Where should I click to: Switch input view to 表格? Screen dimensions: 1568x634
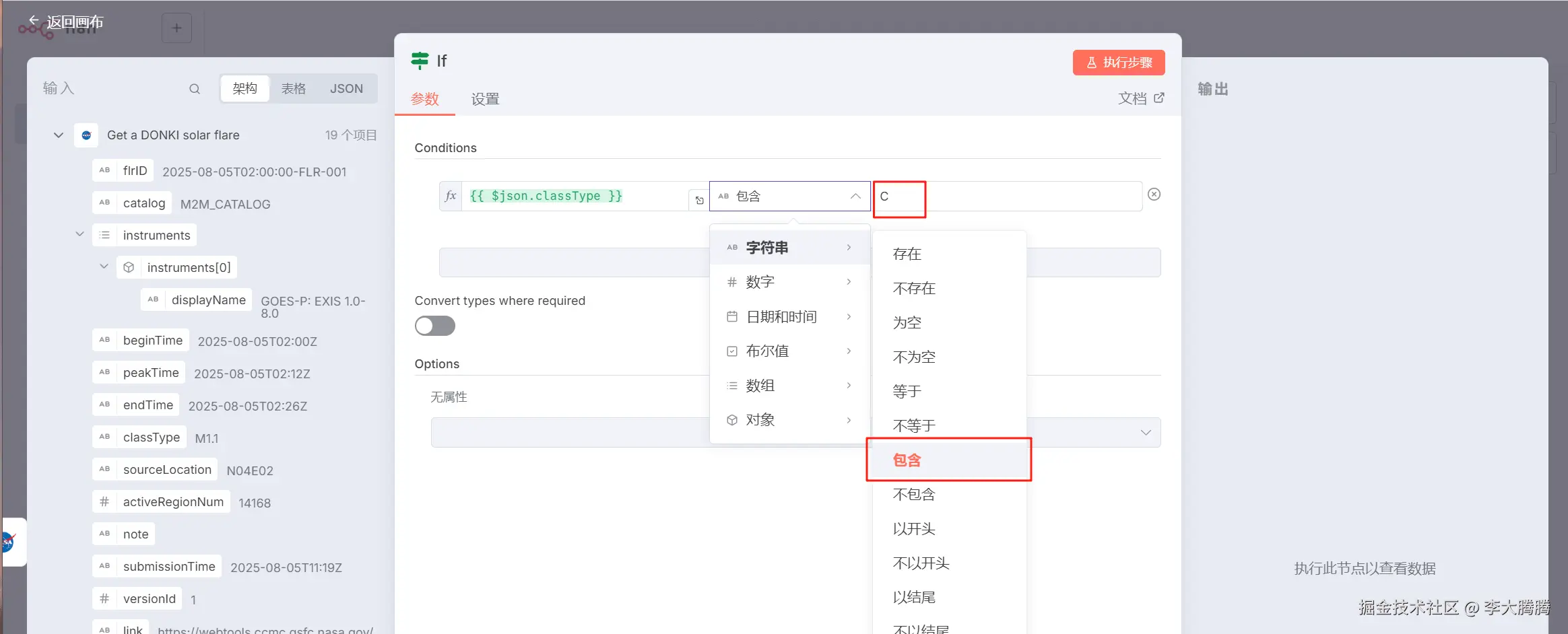click(294, 89)
